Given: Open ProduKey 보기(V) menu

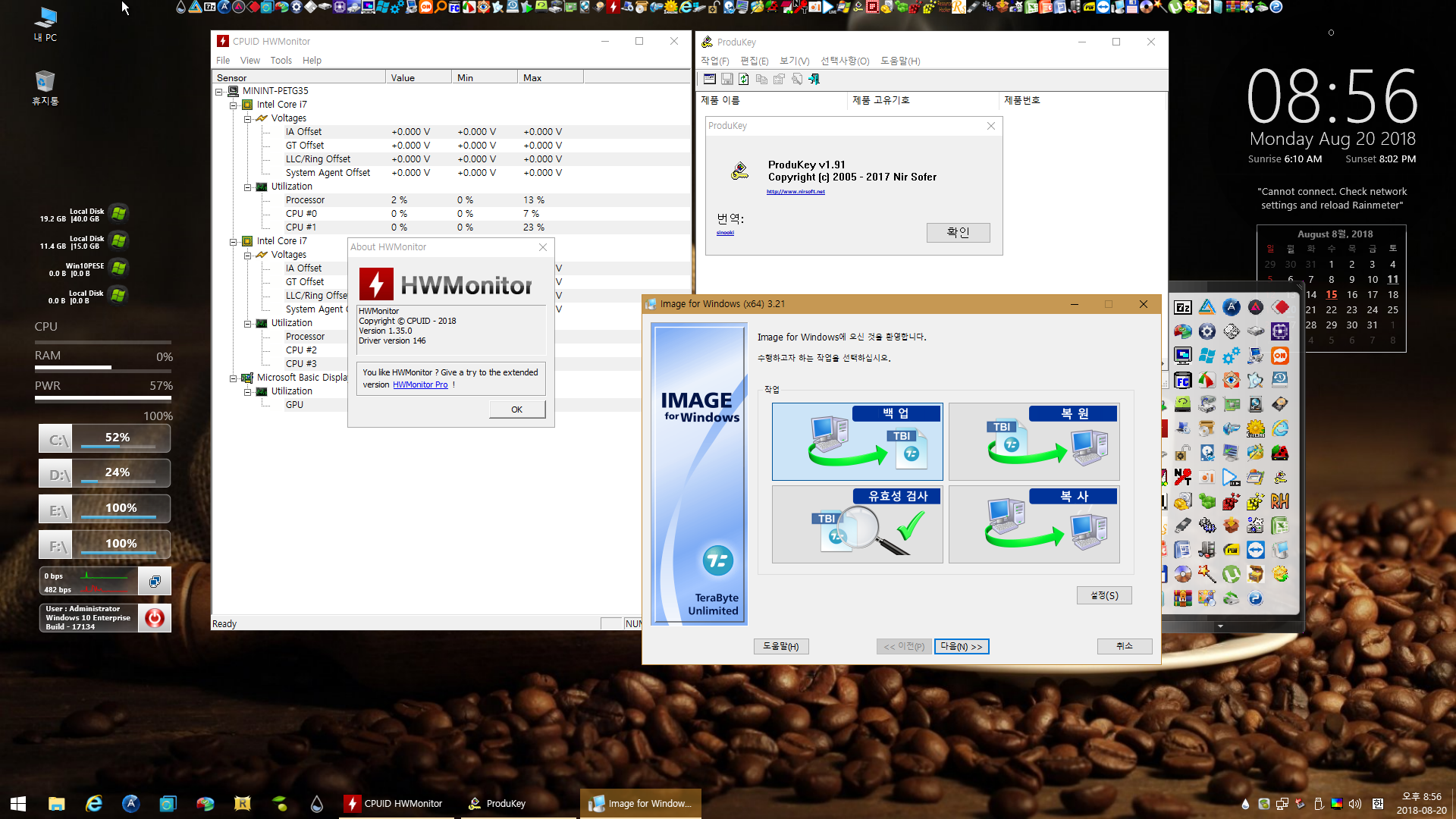Looking at the screenshot, I should pos(795,61).
